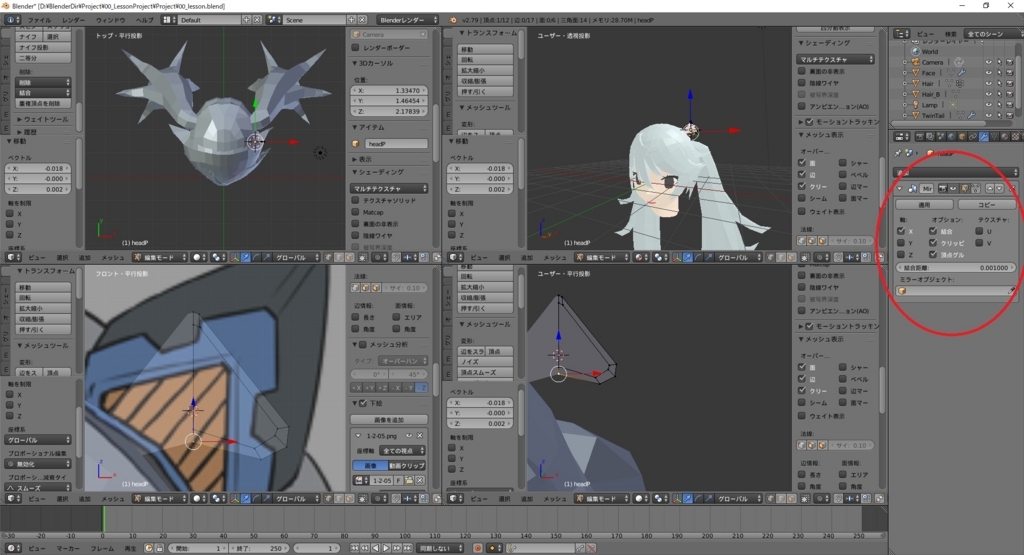Open the Texture tab checker icon in Properties
This screenshot has height=555, width=1024.
click(x=1015, y=137)
